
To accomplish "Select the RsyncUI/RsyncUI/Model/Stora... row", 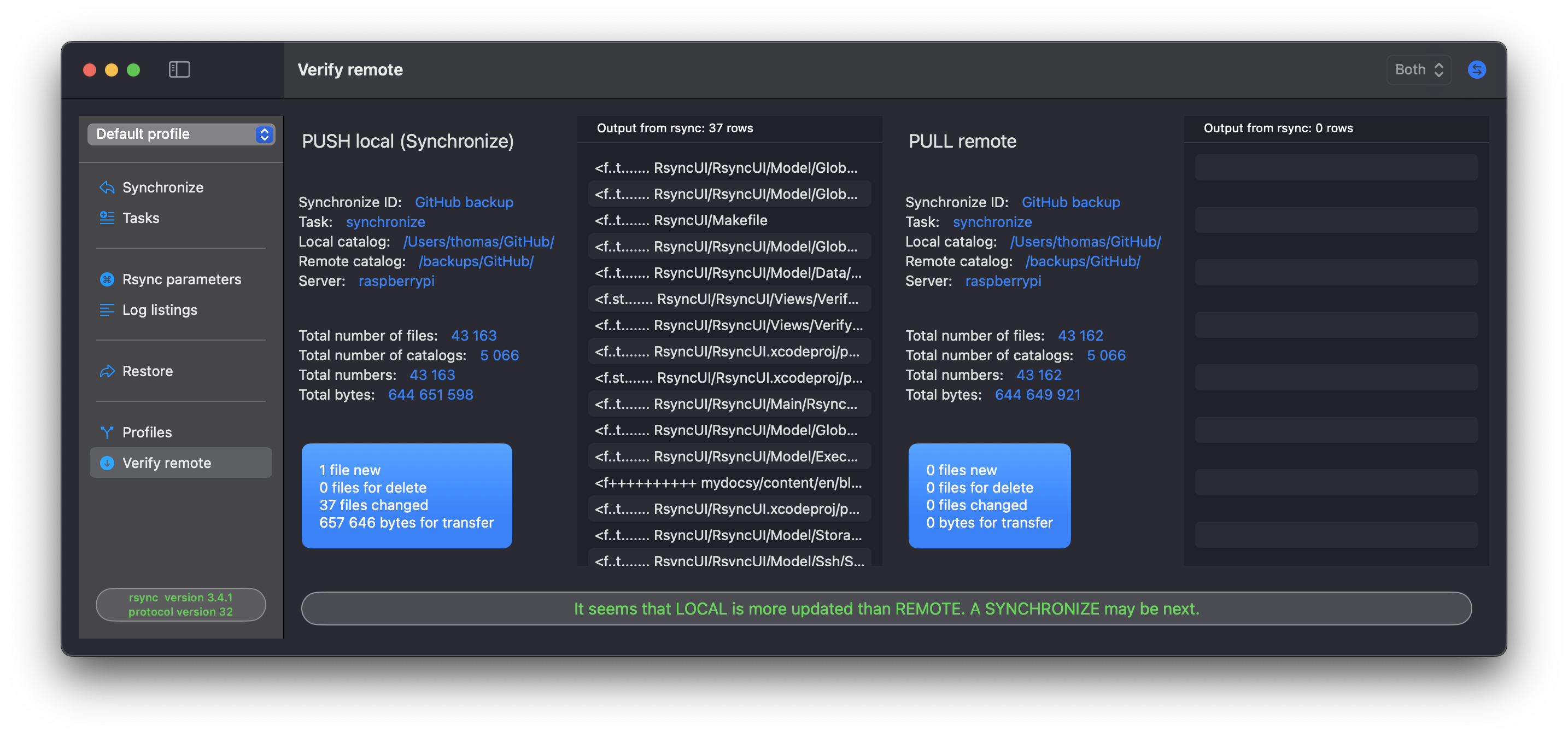I will coord(729,534).
